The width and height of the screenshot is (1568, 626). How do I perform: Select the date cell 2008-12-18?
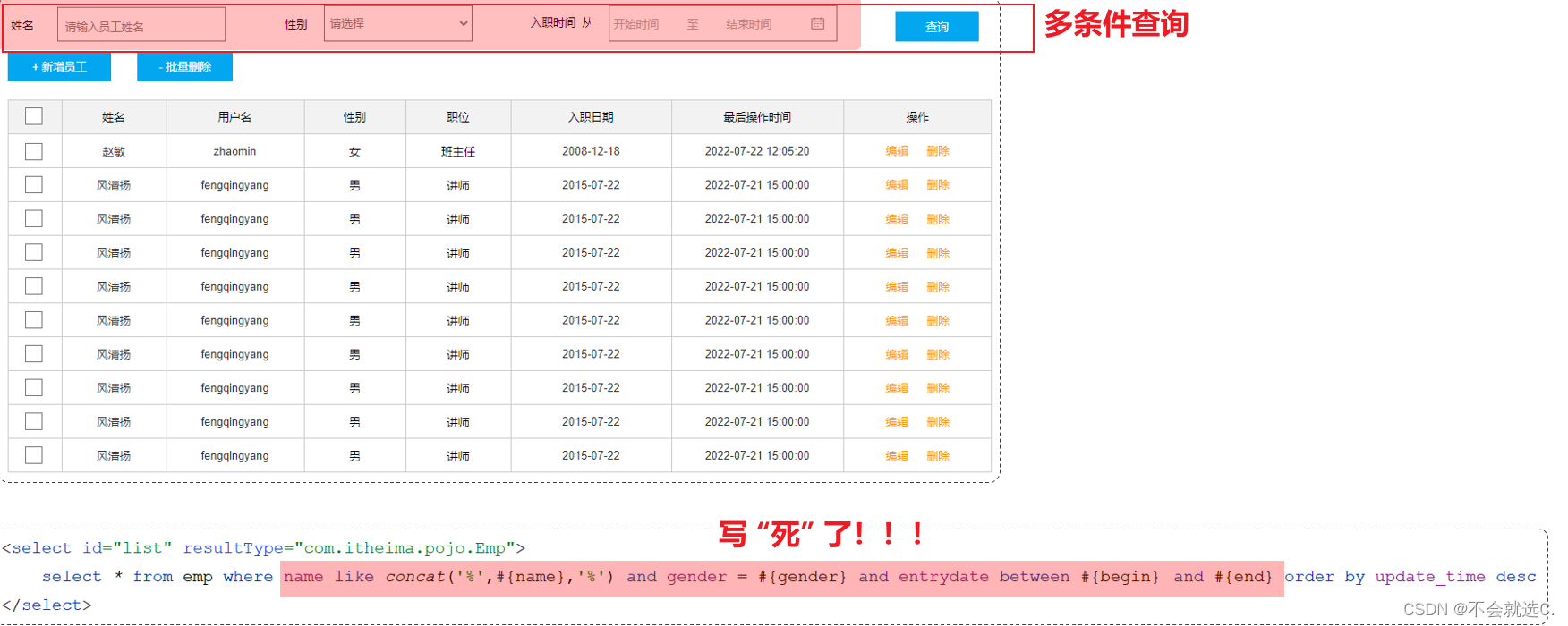pos(591,151)
